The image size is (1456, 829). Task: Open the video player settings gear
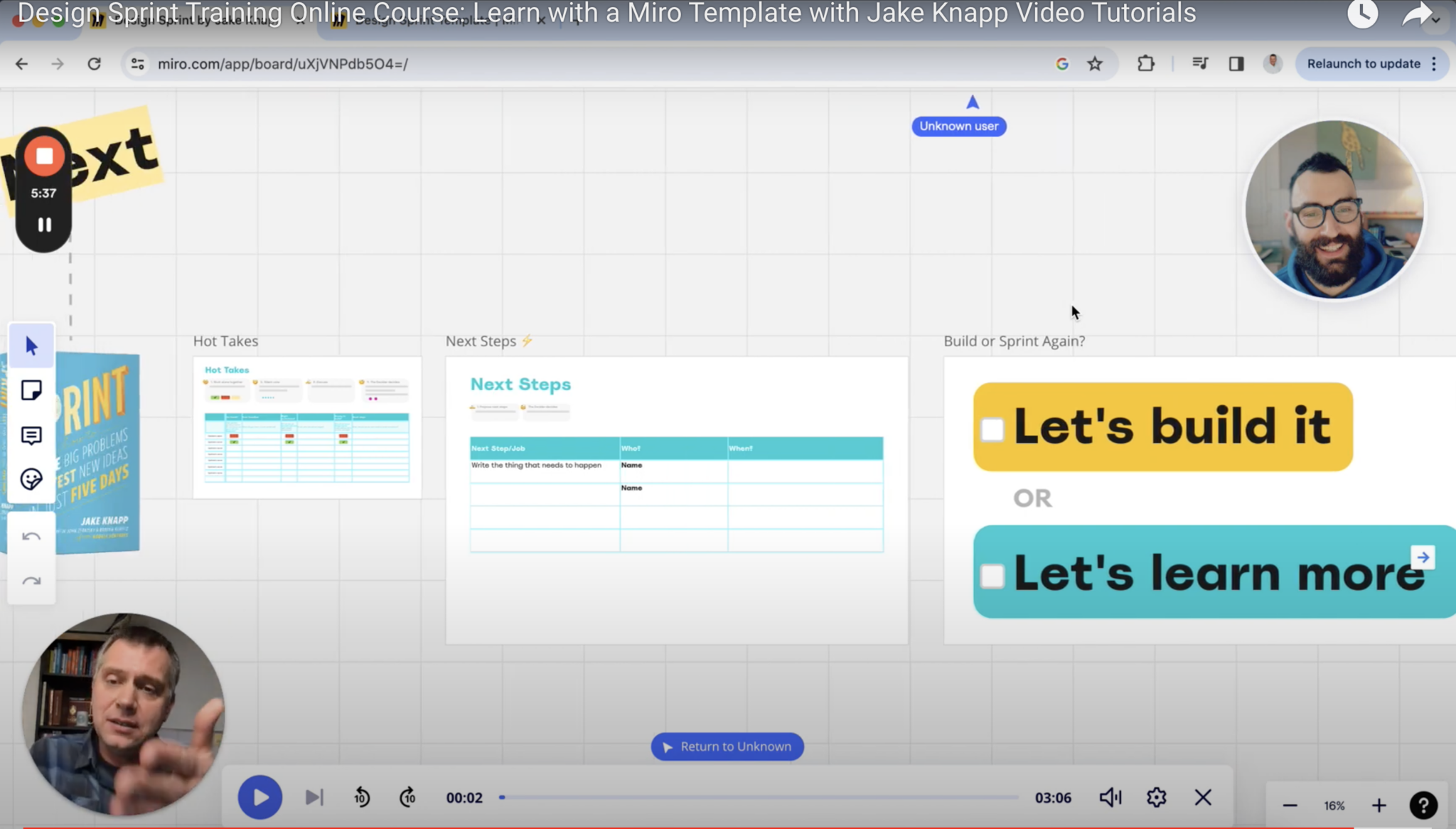tap(1157, 797)
